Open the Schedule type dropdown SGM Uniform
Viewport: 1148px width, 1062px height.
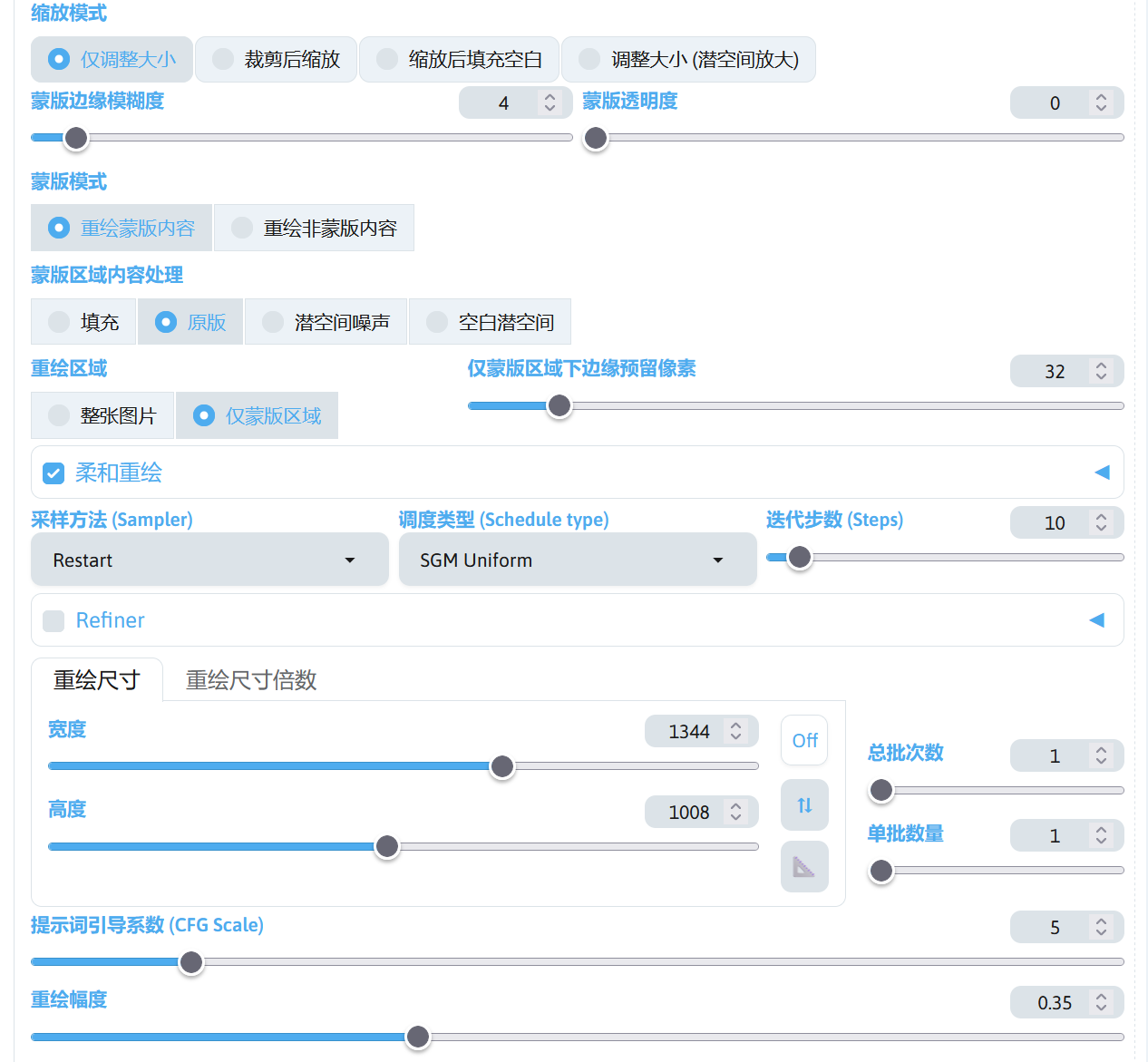pyautogui.click(x=578, y=560)
